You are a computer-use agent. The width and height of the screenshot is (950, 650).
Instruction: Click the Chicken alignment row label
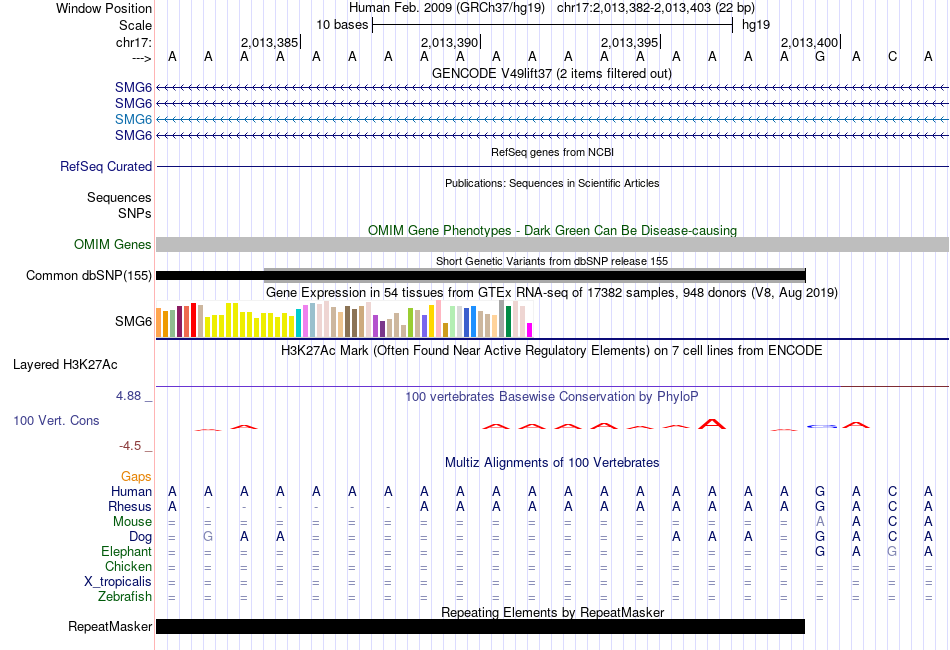tap(128, 566)
